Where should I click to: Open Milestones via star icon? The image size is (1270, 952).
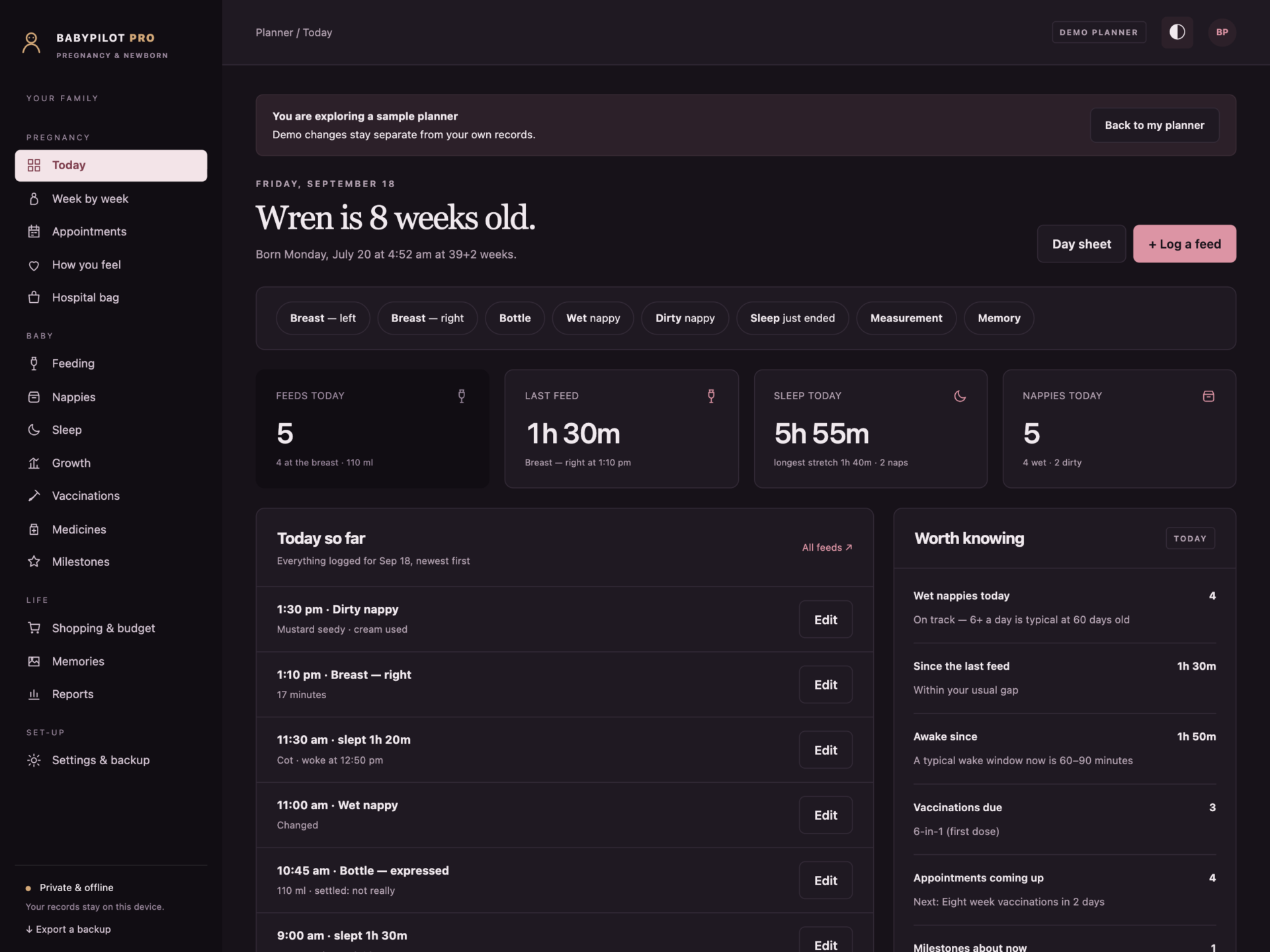pyautogui.click(x=34, y=561)
